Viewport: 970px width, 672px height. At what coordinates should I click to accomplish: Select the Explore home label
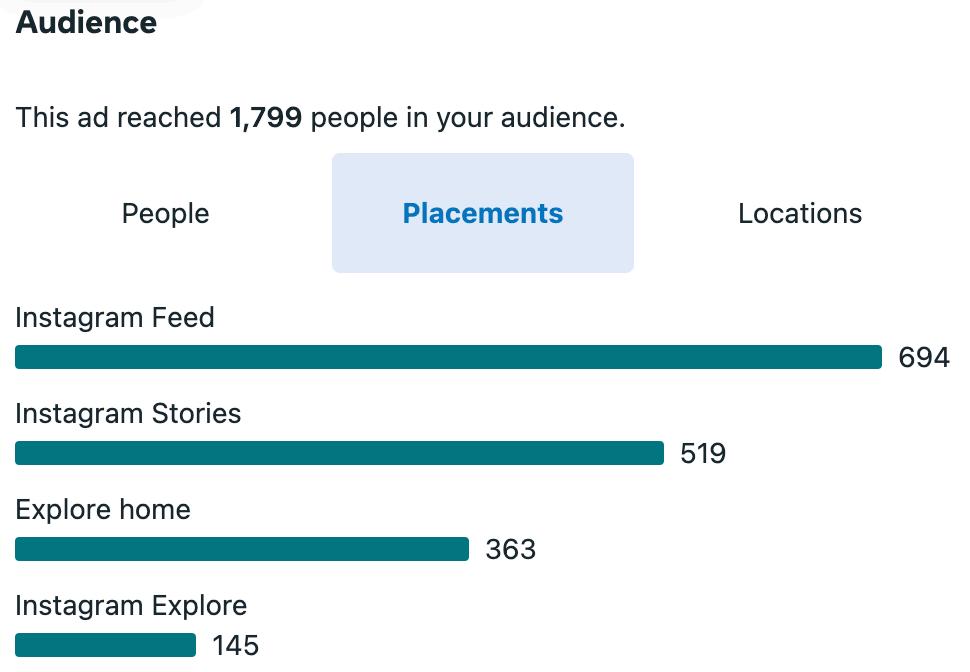click(x=103, y=510)
